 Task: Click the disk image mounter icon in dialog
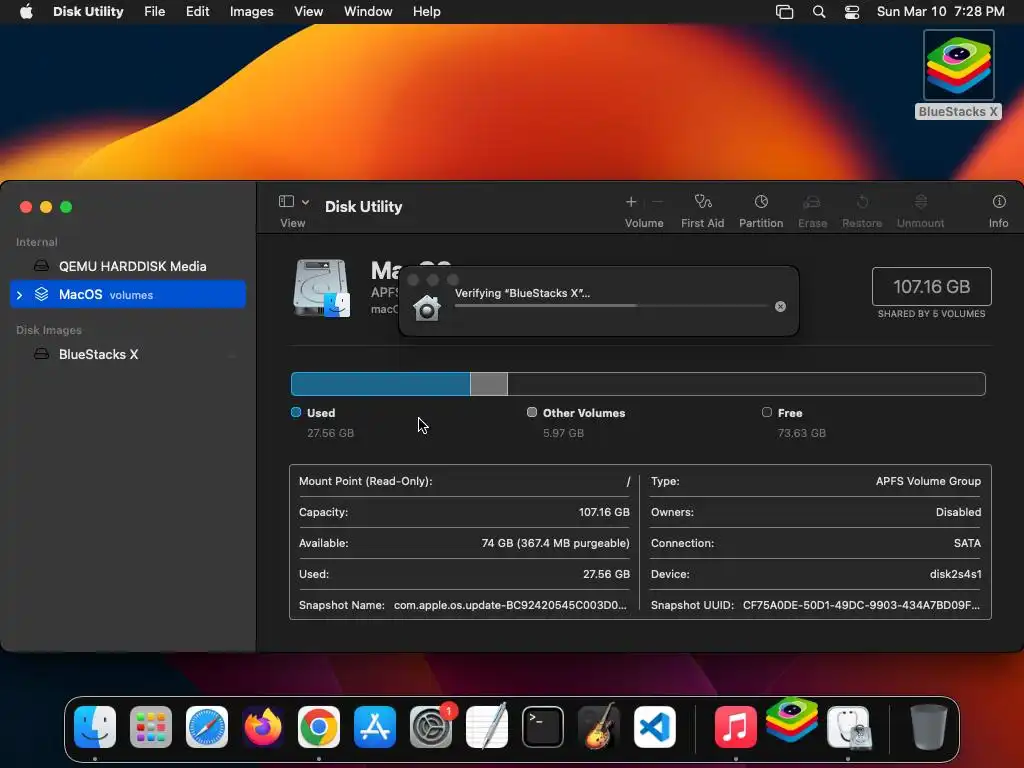coord(427,307)
